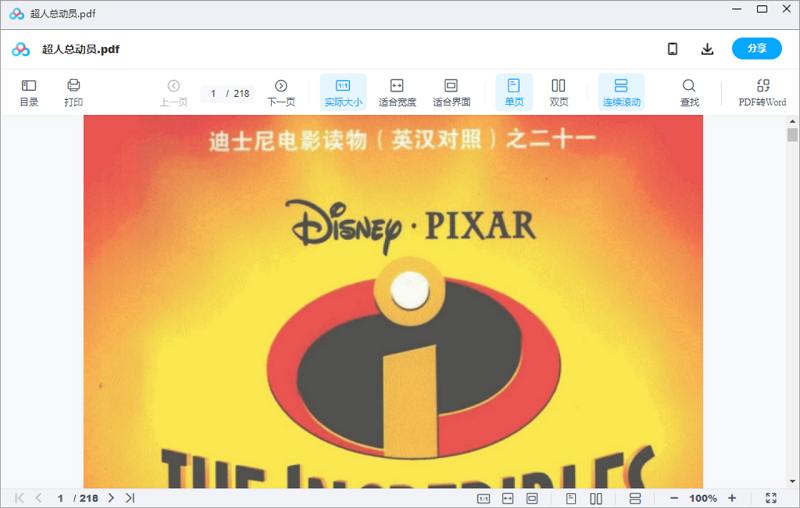Zoom in with the plus button
The image size is (800, 508).
[732, 498]
